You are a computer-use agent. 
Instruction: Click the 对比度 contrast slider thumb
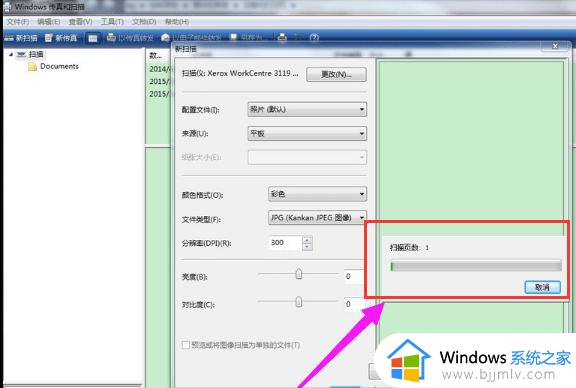pos(299,302)
